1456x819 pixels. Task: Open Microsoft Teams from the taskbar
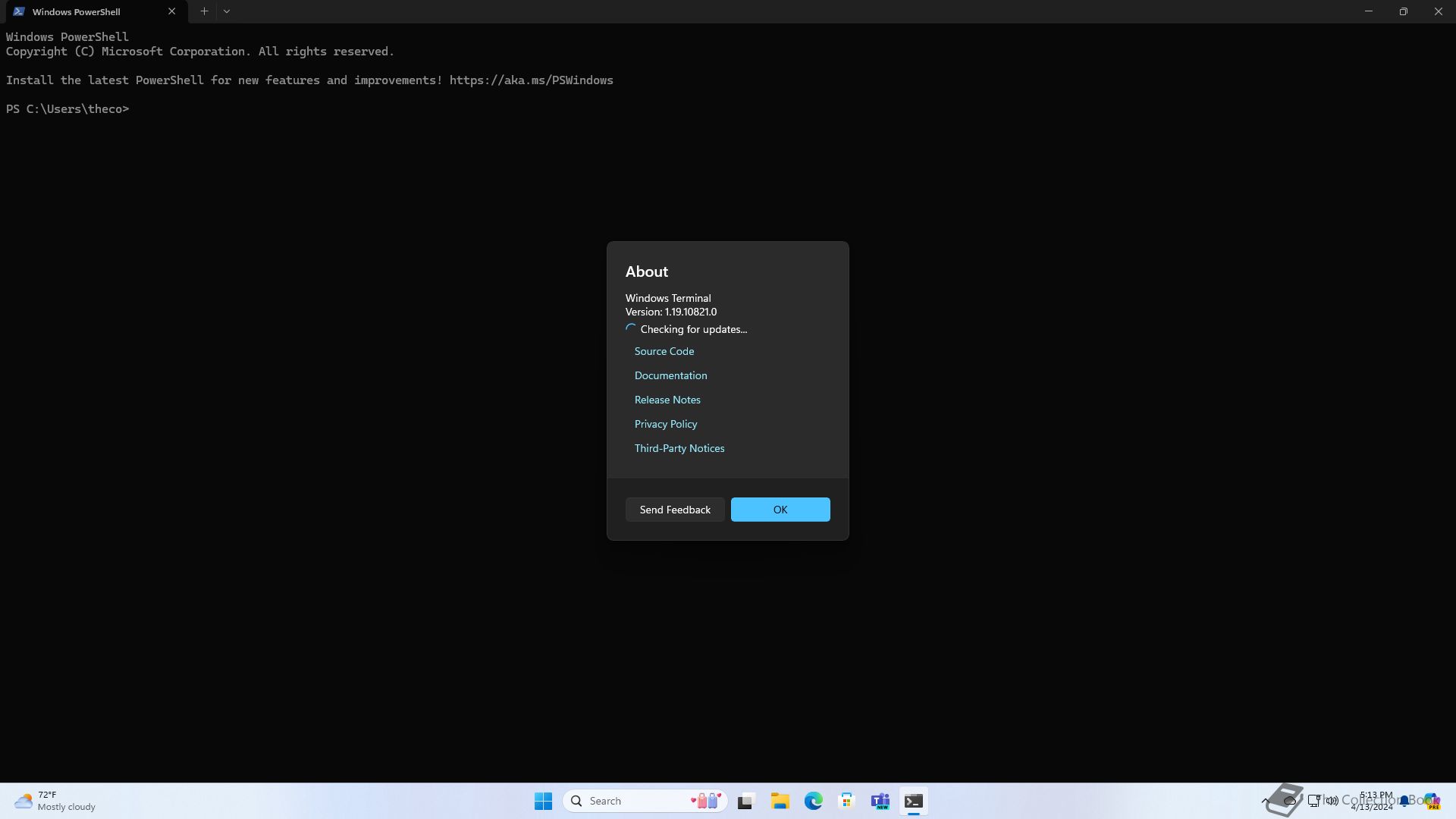point(880,801)
